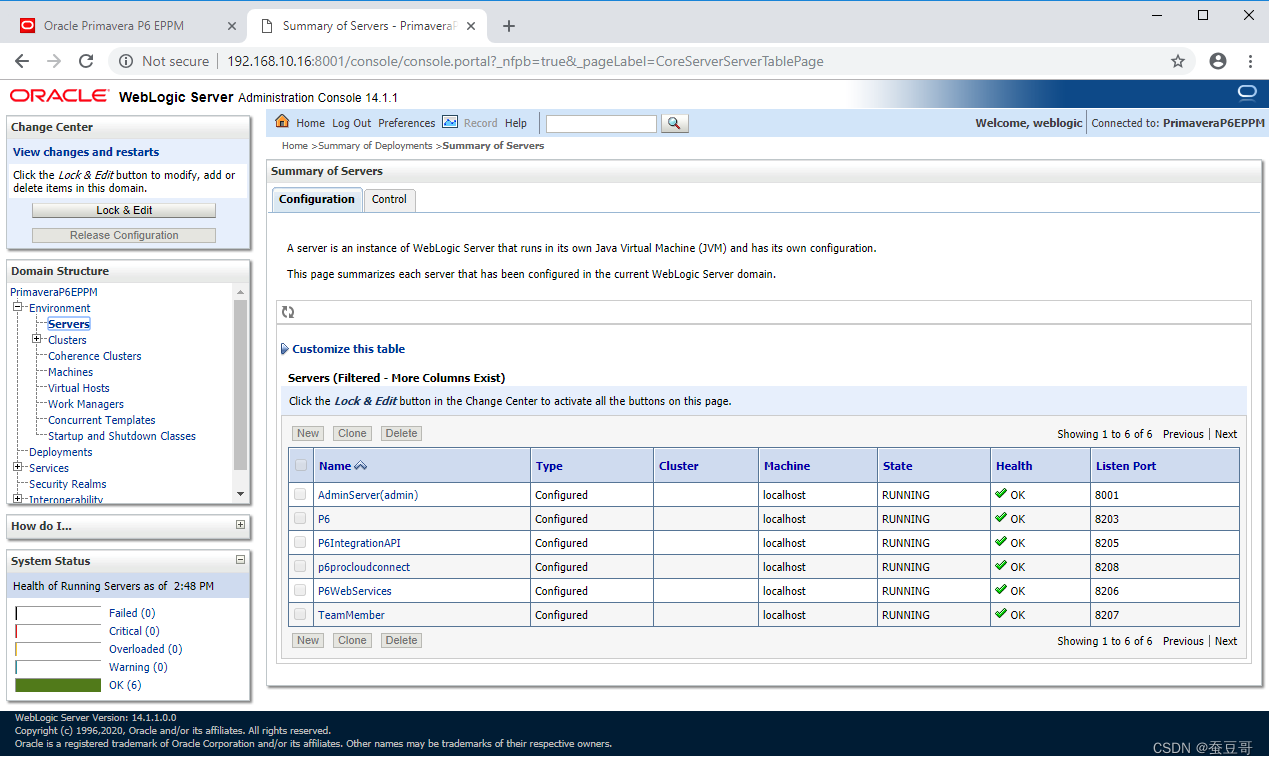
Task: Click the top Next pagination link
Action: 1226,434
